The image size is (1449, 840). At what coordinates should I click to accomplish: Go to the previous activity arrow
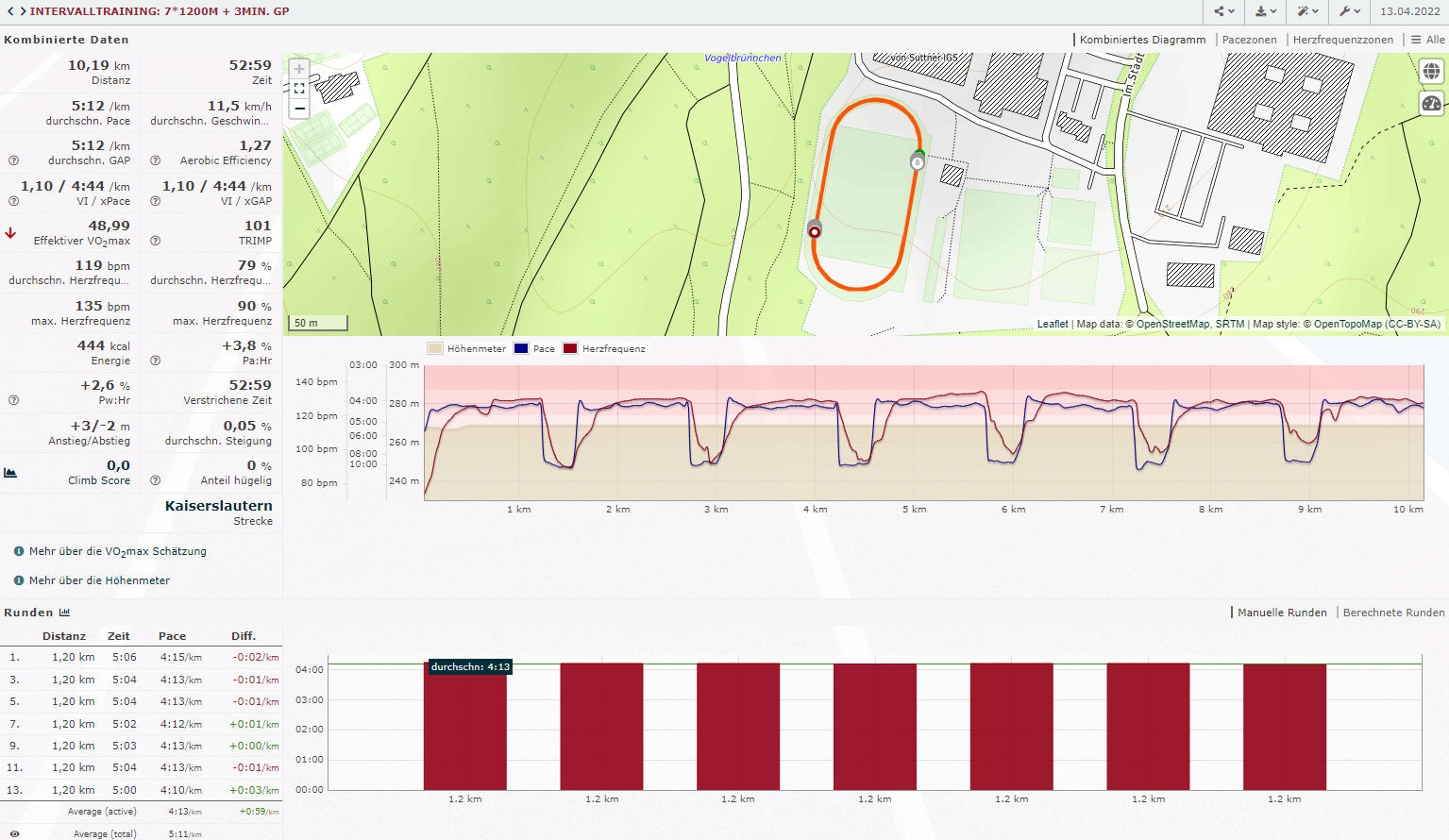9,11
